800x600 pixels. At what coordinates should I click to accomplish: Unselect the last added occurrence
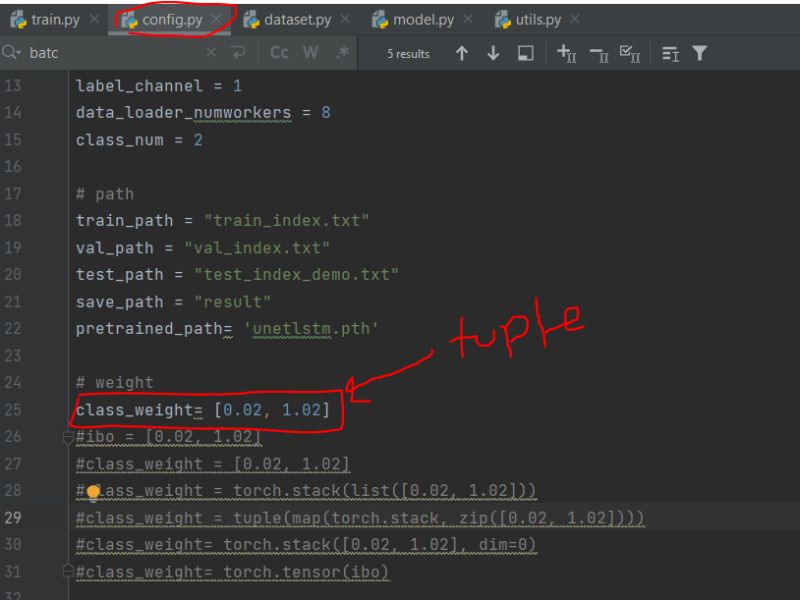(x=597, y=53)
